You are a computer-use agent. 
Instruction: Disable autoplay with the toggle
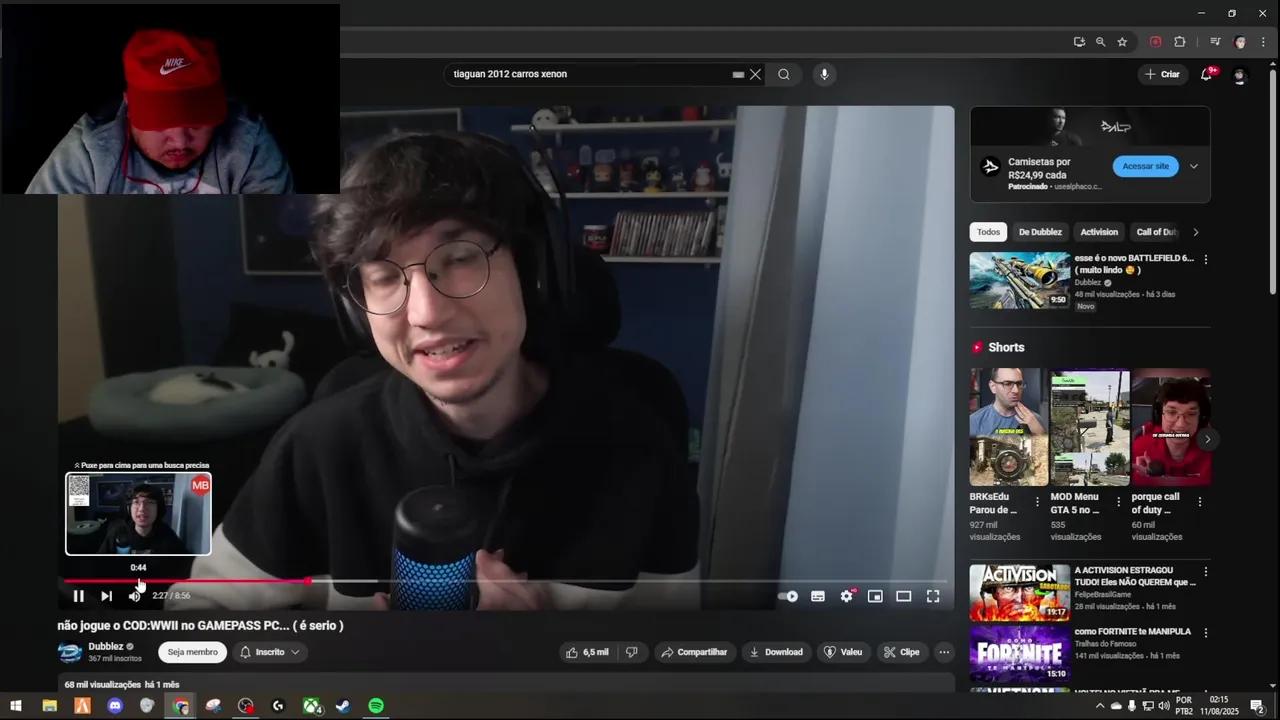789,595
